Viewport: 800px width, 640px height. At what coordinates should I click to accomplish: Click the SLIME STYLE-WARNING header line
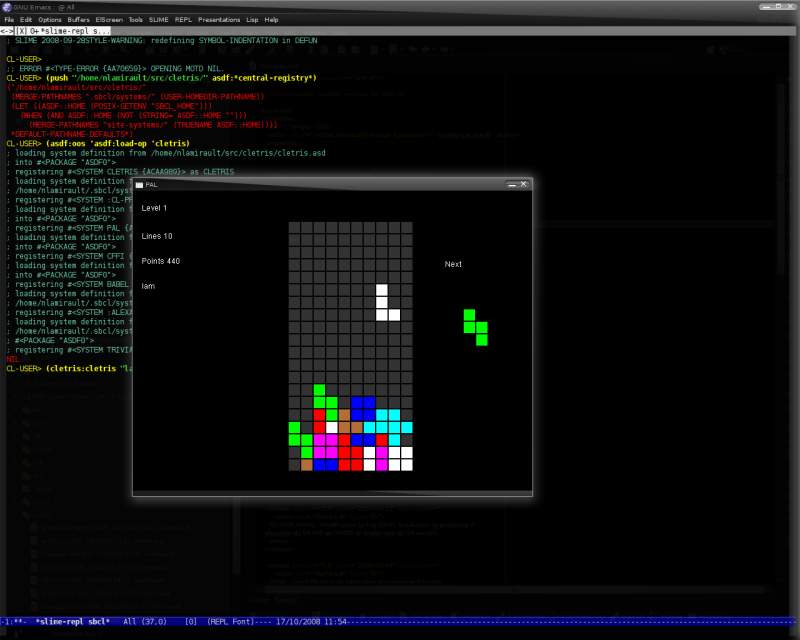(x=162, y=41)
